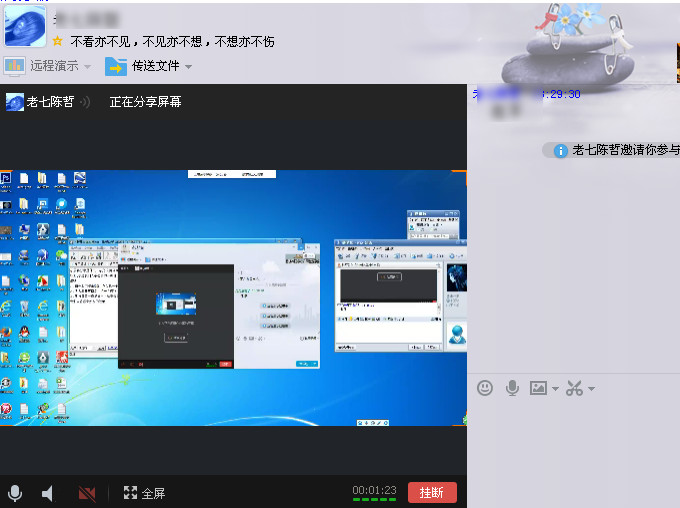Enter fullscreen with 全屏 button

[144, 493]
